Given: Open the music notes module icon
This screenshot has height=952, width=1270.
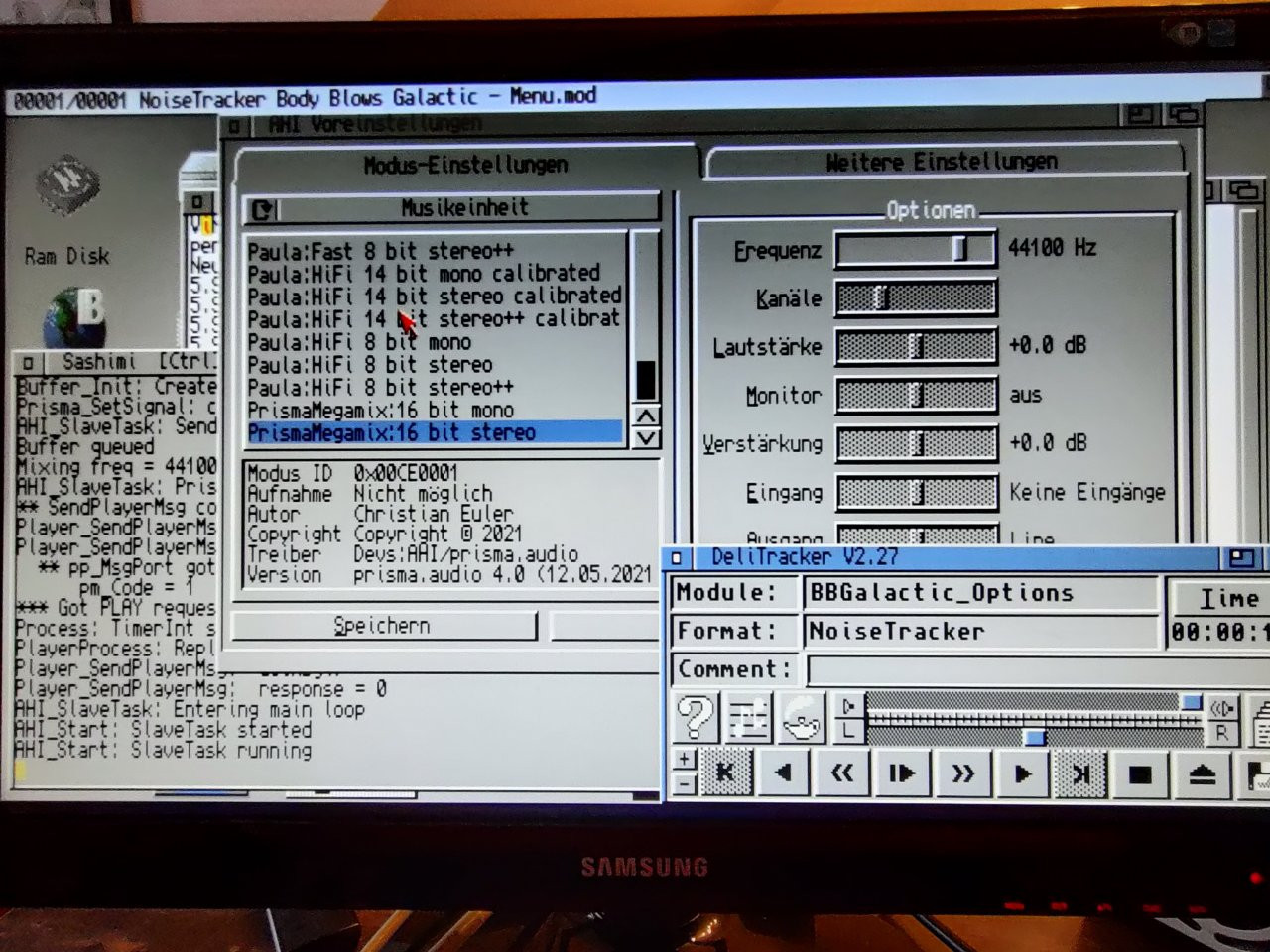Looking at the screenshot, I should click(x=749, y=718).
